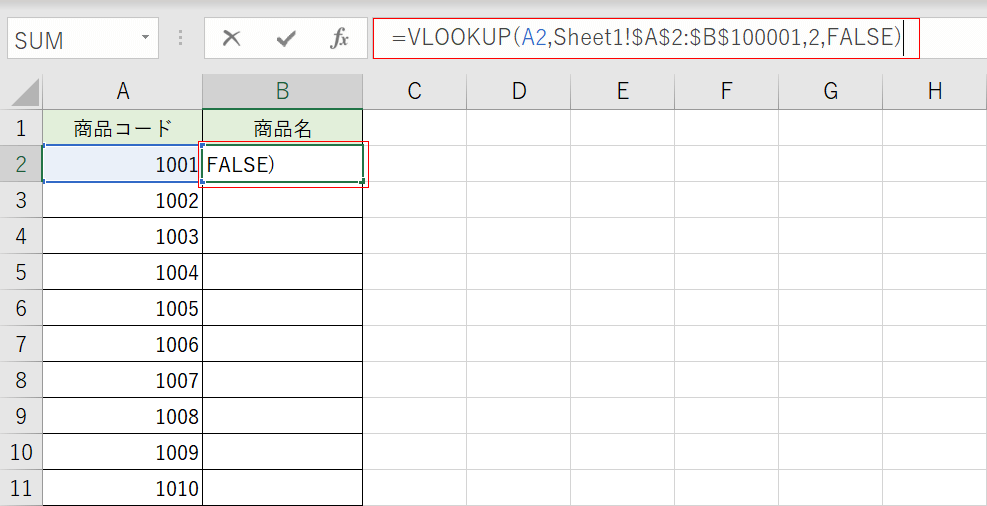Select row 4 header

pyautogui.click(x=21, y=236)
